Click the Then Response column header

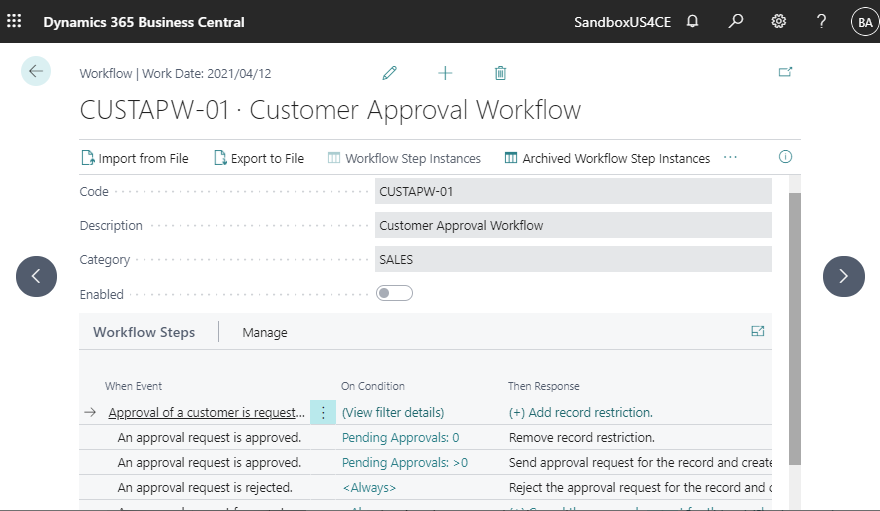(x=543, y=386)
